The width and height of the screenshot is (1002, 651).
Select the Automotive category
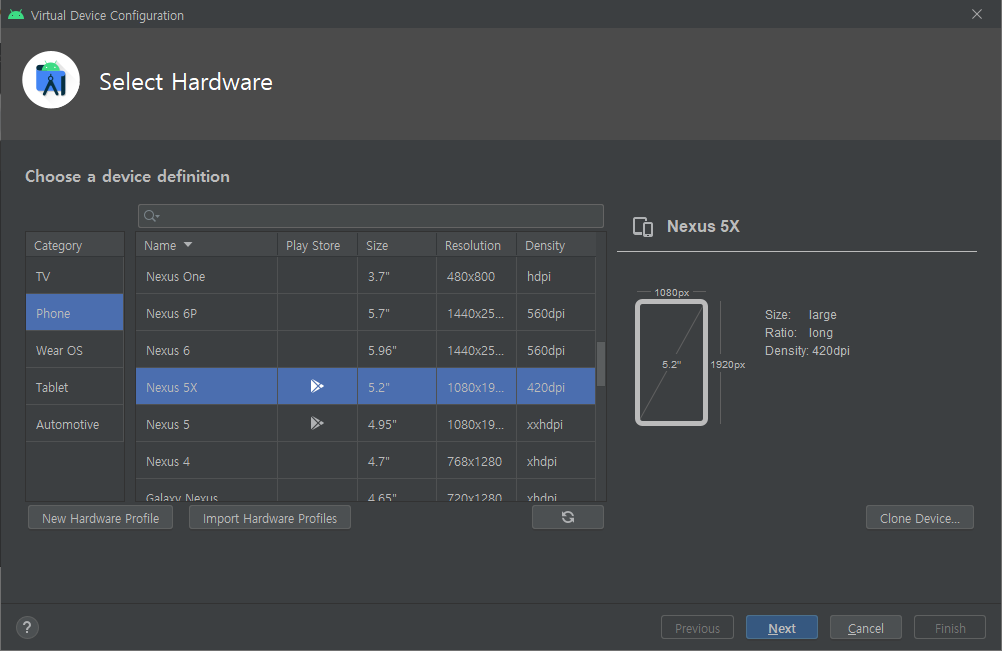pyautogui.click(x=75, y=424)
